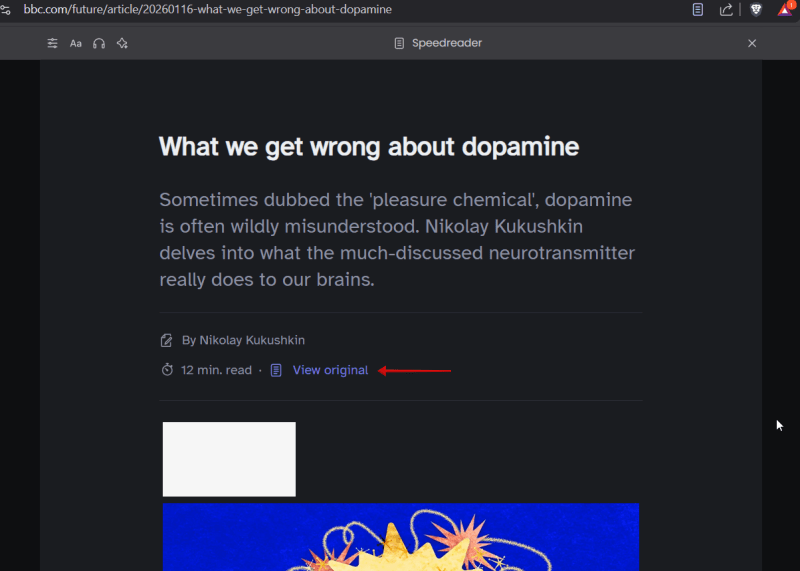Screen dimensions: 800x571
Task: Close the Speedreader toolbar
Action: [752, 43]
